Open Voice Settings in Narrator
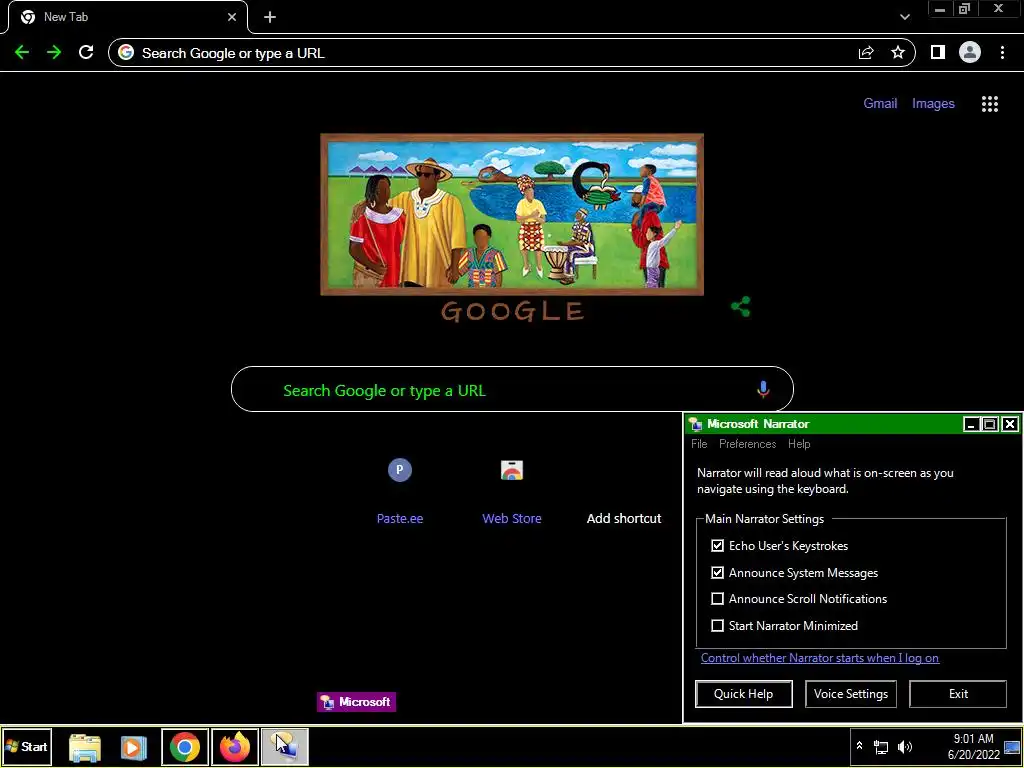Image resolution: width=1024 pixels, height=768 pixels. [851, 694]
